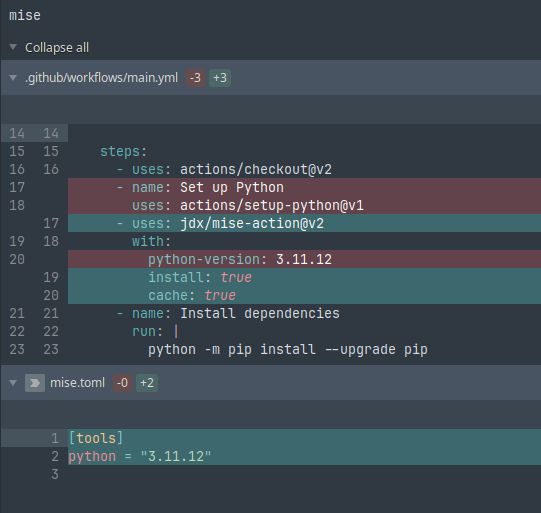The image size is (541, 513).
Task: Collapse all files with the top triangle
Action: pos(13,47)
